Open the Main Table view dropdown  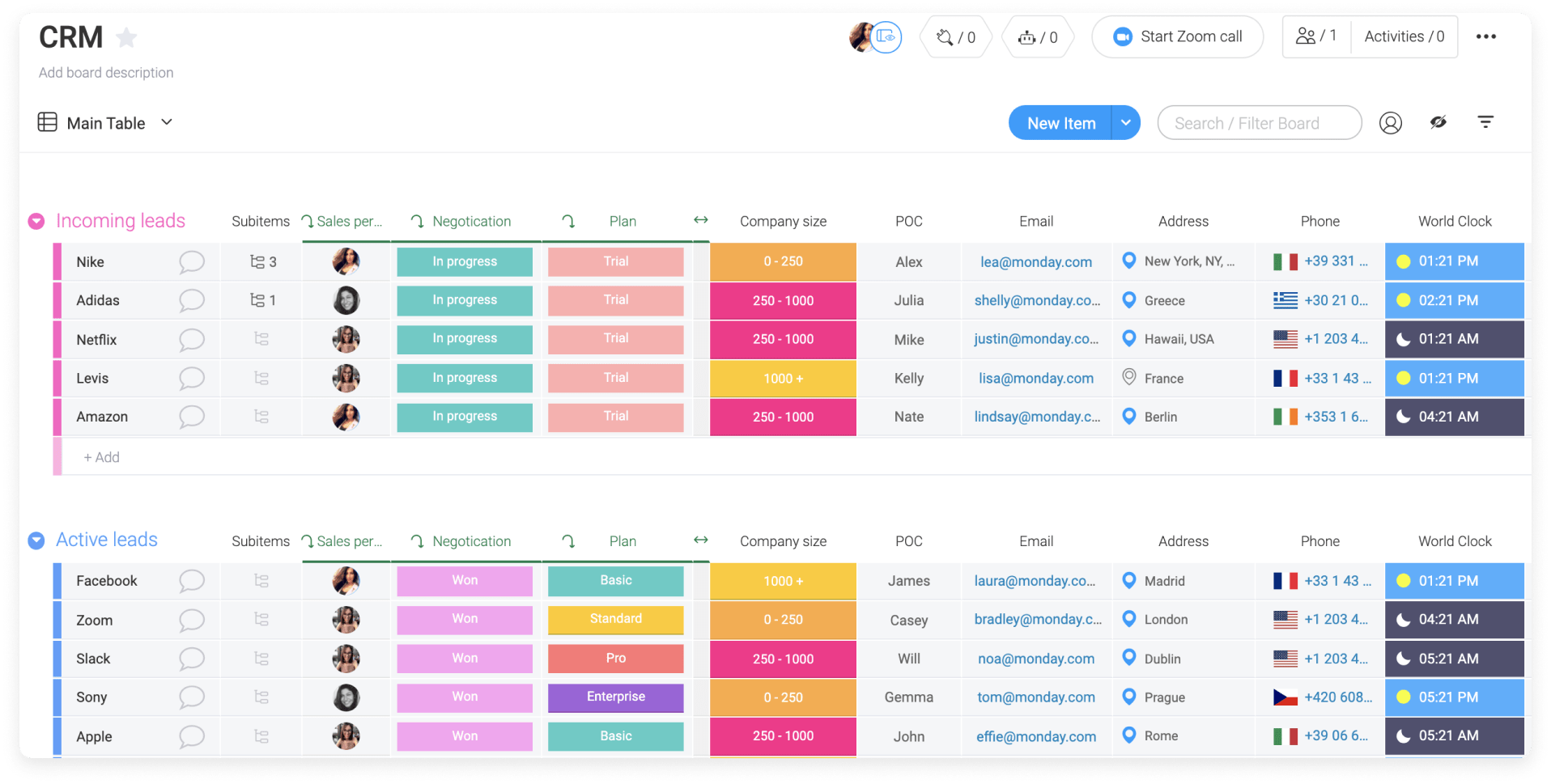click(167, 122)
